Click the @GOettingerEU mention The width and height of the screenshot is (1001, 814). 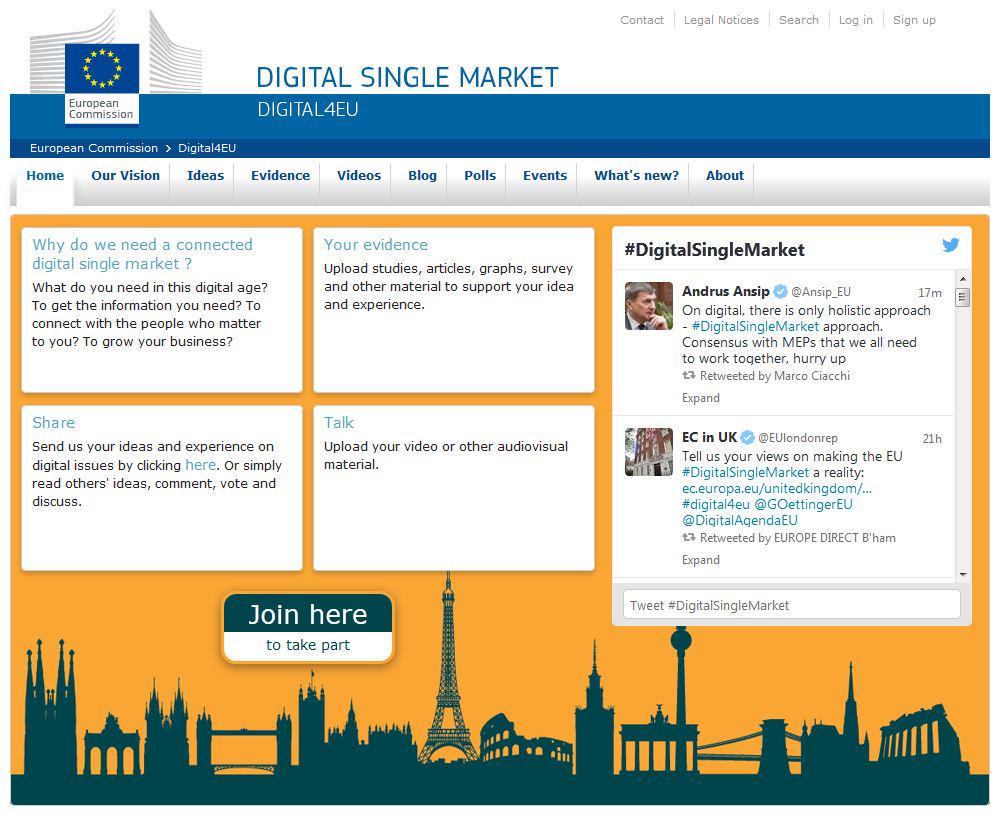tap(803, 504)
